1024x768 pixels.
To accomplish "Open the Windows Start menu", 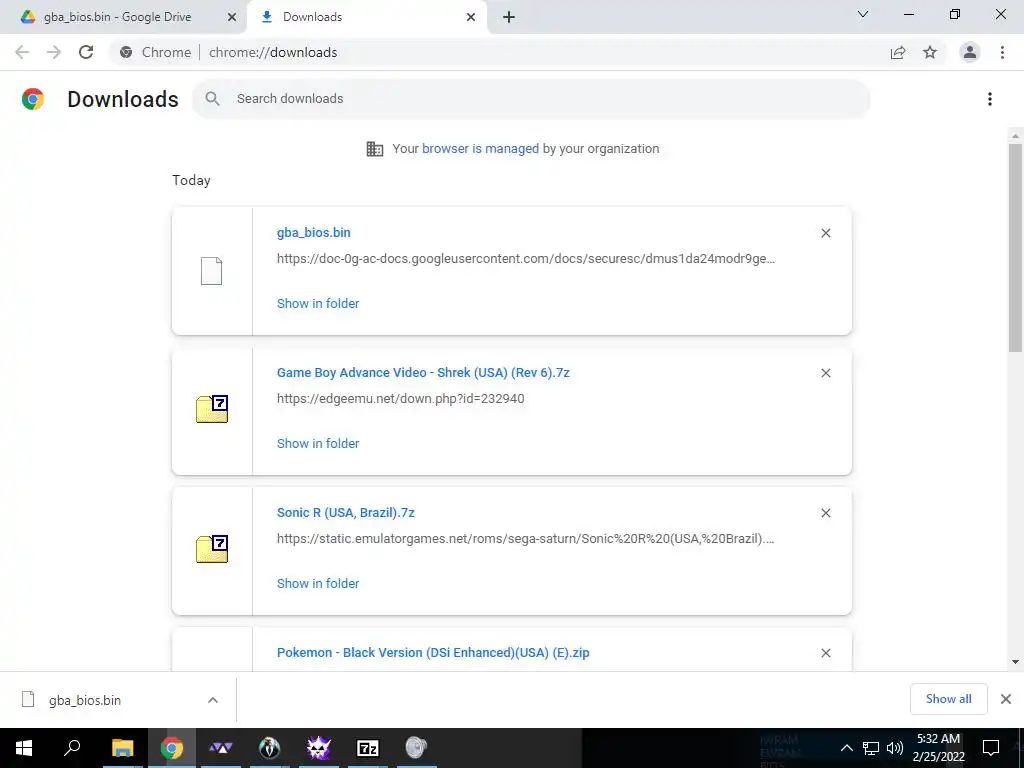I will tap(24, 748).
